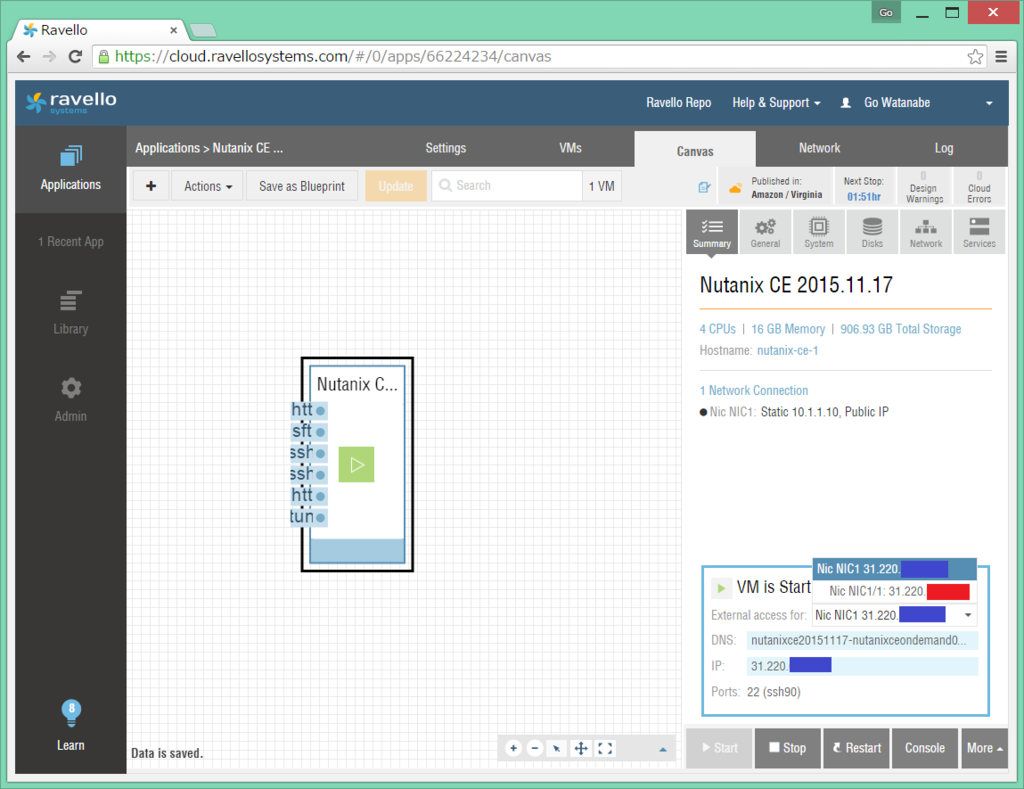Select the System panel icon
Image resolution: width=1024 pixels, height=789 pixels.
[x=818, y=231]
